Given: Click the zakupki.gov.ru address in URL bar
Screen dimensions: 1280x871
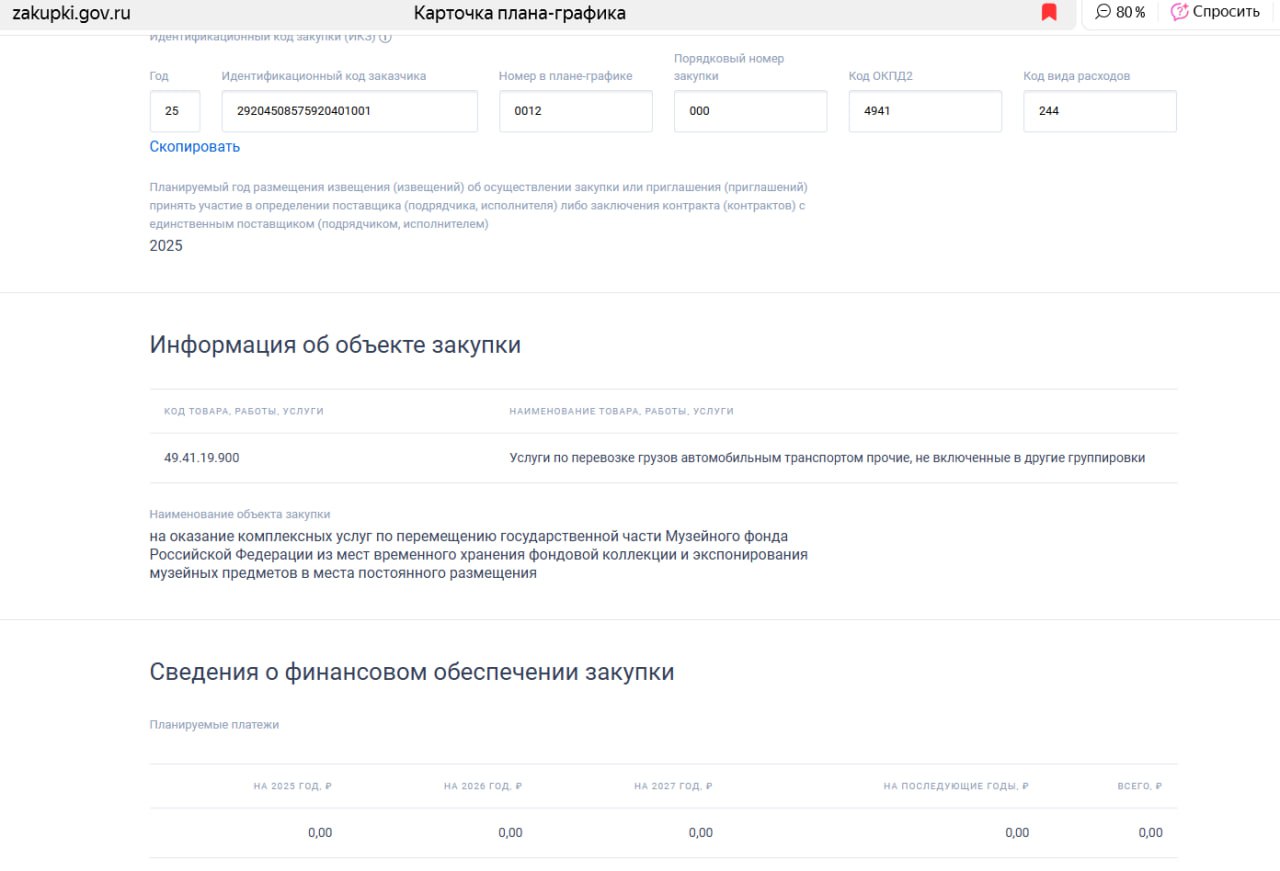Looking at the screenshot, I should pyautogui.click(x=71, y=13).
